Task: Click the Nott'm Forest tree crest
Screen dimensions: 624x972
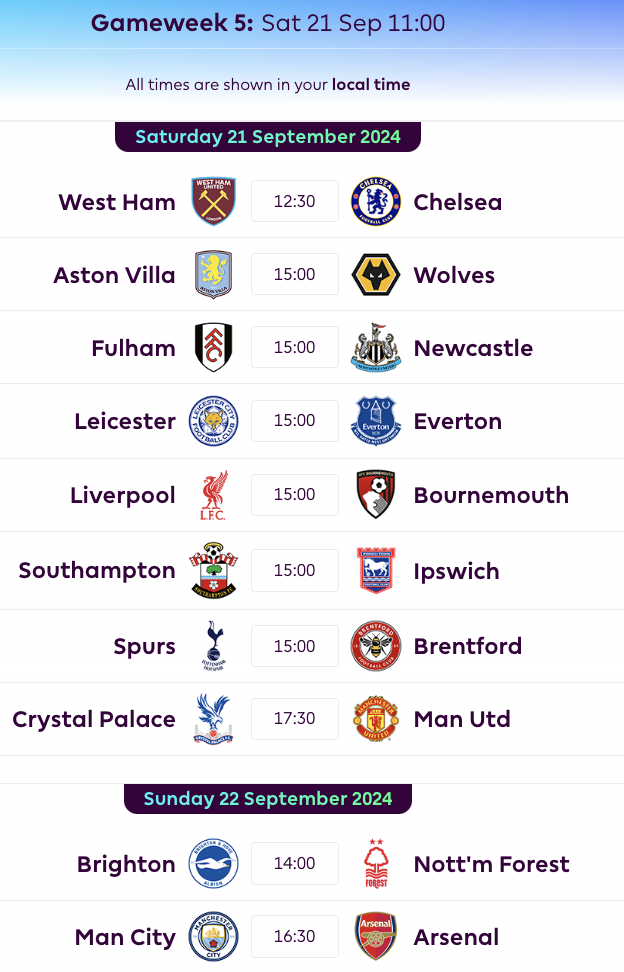Action: (x=376, y=863)
